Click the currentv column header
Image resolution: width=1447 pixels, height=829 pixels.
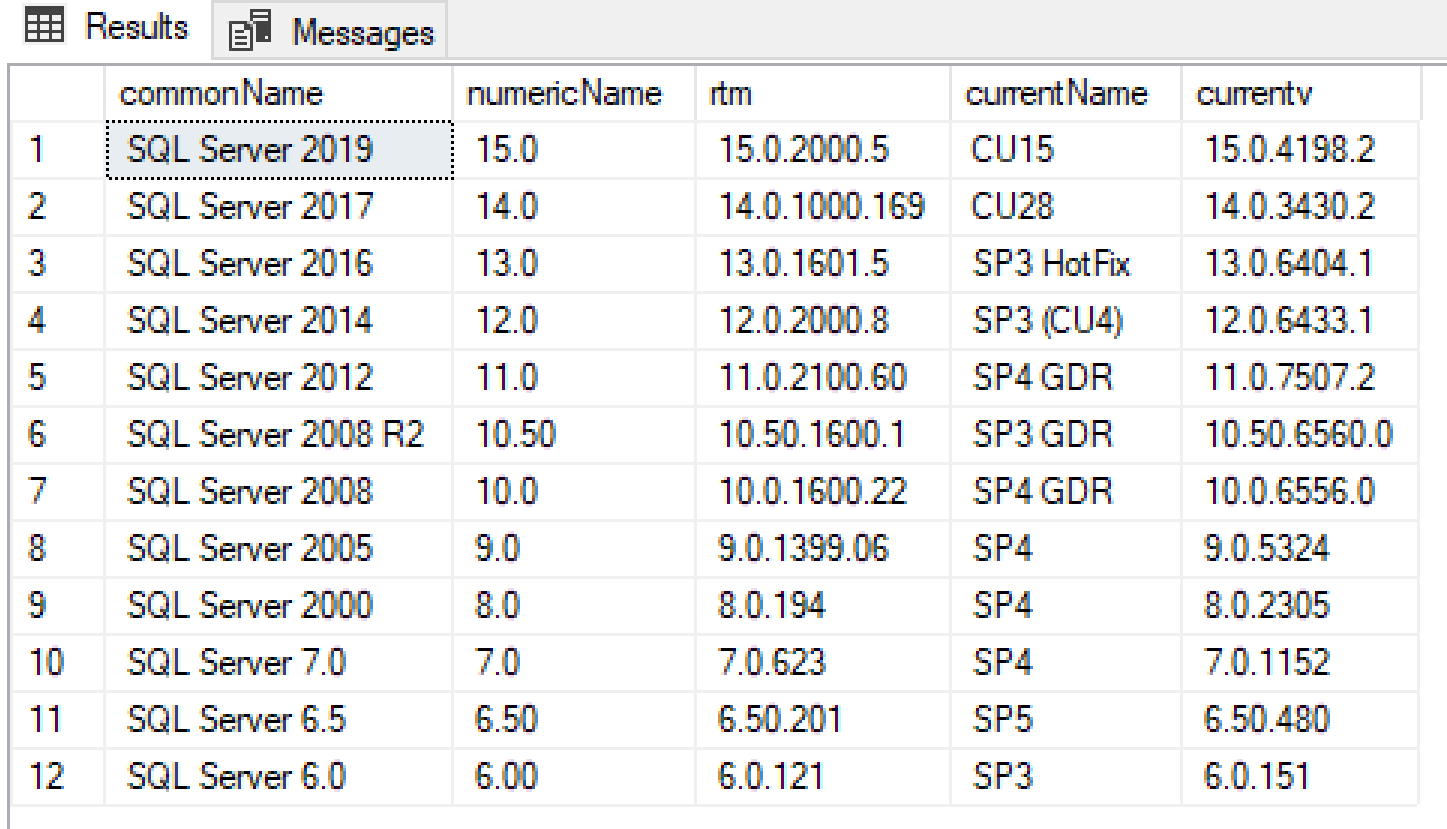click(1254, 94)
